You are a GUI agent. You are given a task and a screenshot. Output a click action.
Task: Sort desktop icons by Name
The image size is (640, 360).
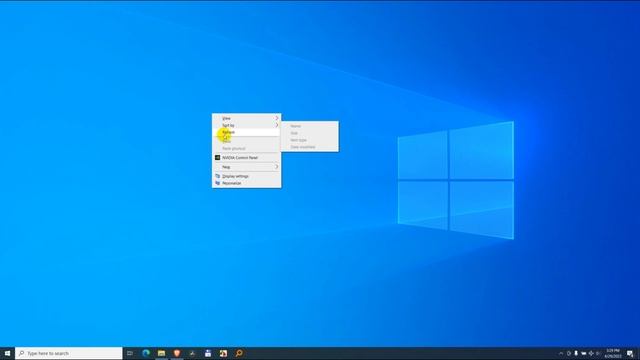tap(309, 126)
